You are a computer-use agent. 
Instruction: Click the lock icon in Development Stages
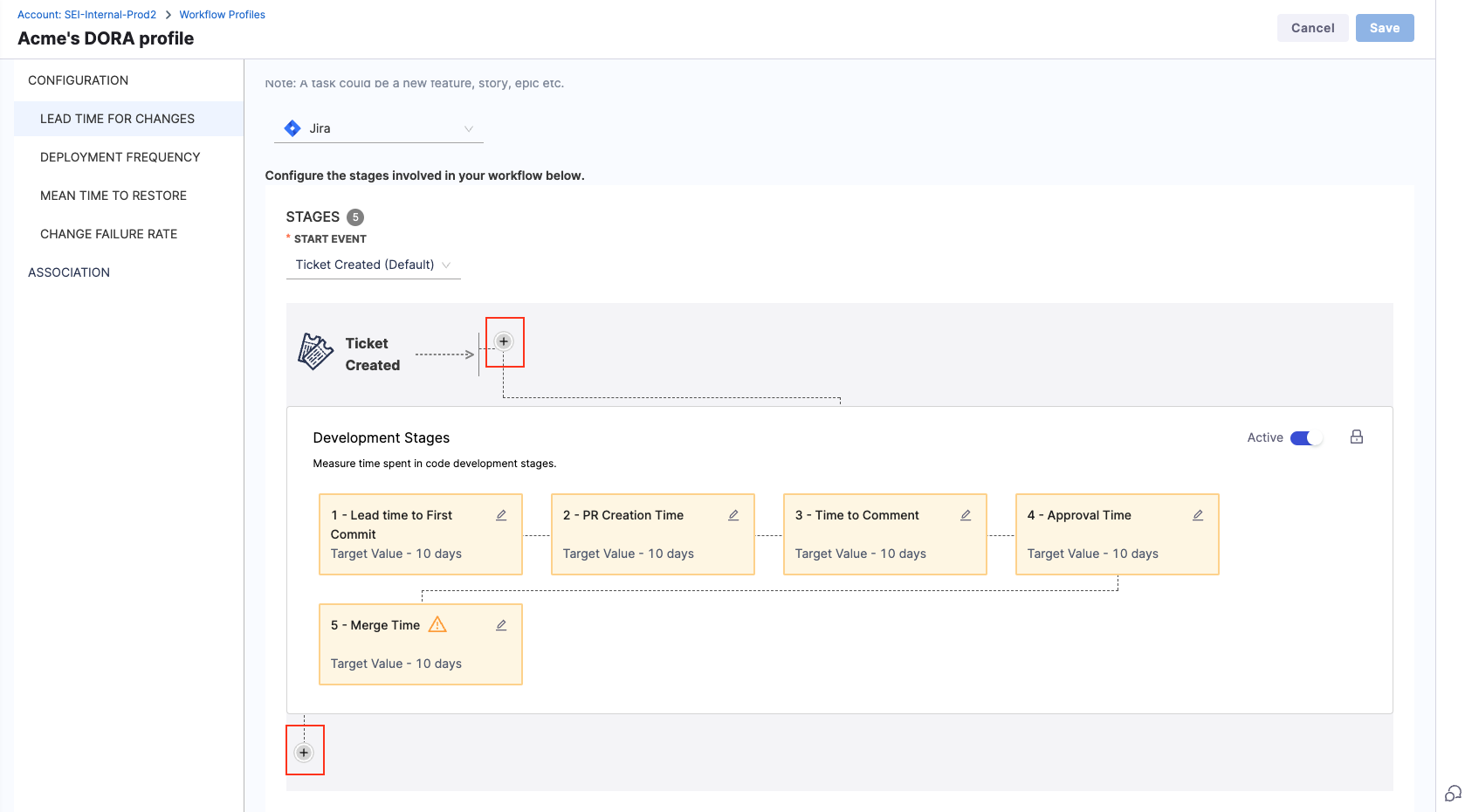point(1357,437)
